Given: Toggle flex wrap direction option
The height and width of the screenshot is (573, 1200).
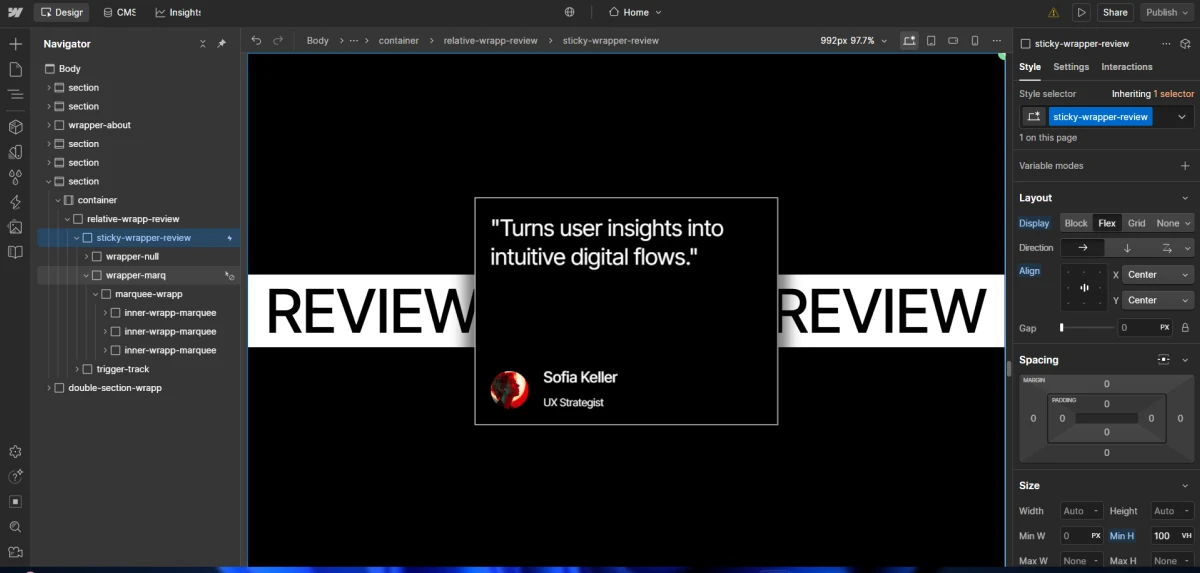Looking at the screenshot, I should [x=1165, y=248].
